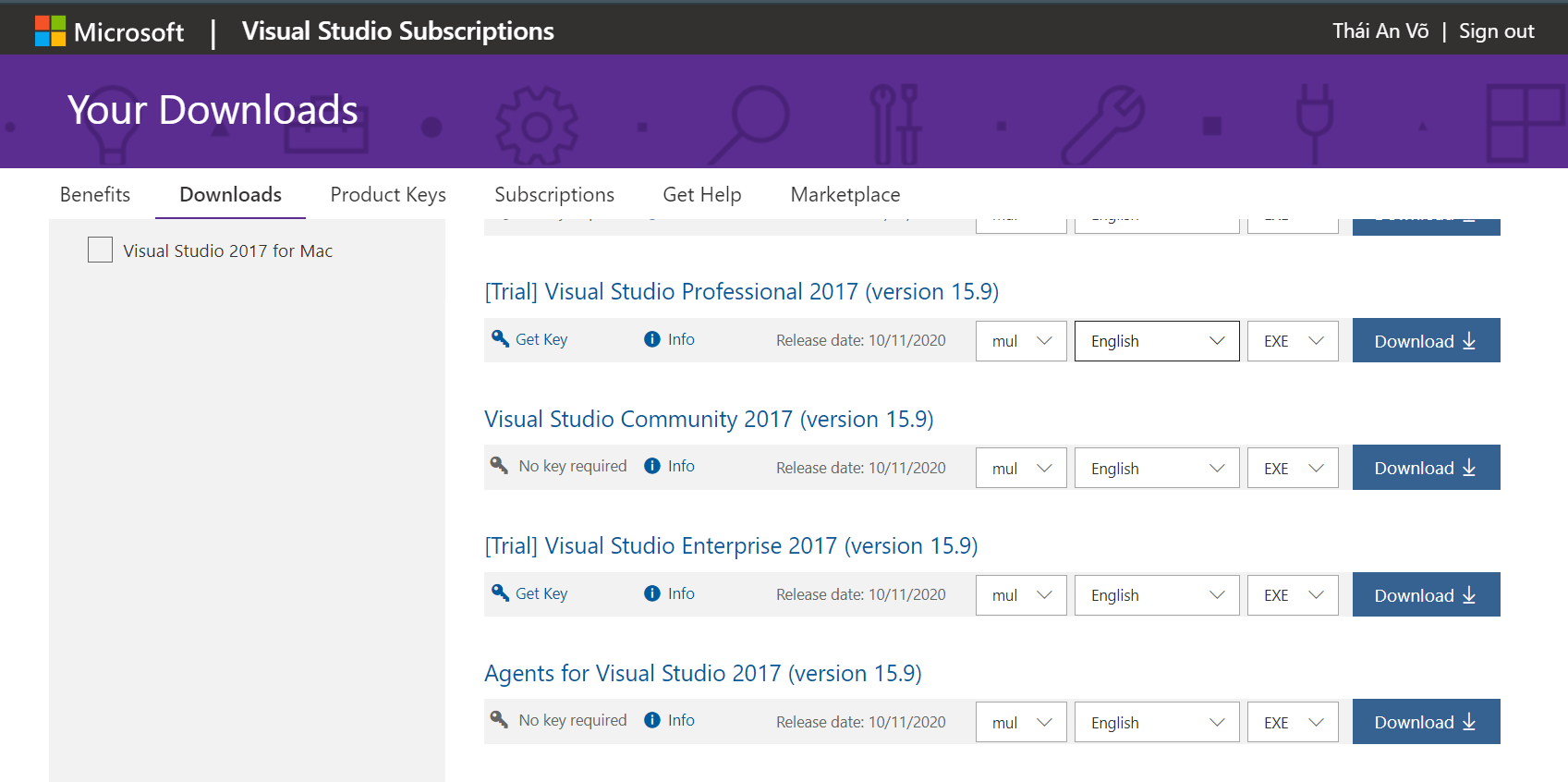Viewport: 1568px width, 782px height.
Task: Click key icon beside Enterprise 2017 Get Key
Action: coord(500,593)
